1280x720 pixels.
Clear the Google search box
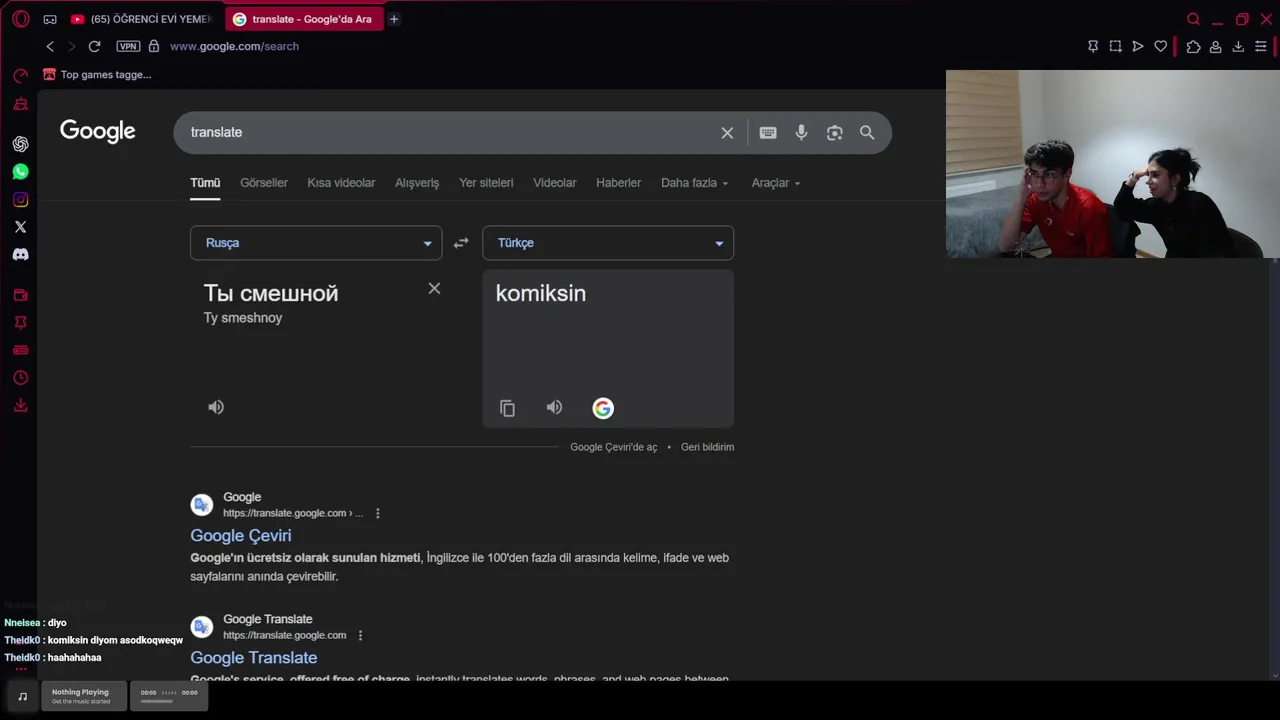(x=727, y=133)
